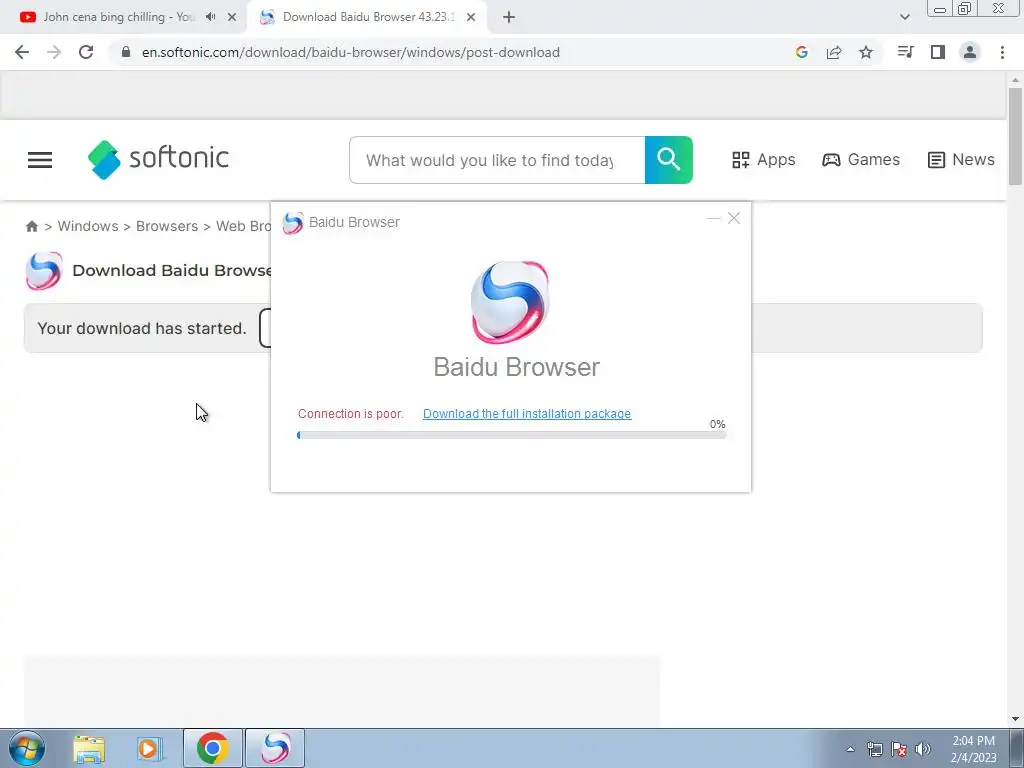Close the John cena bing chilling tab
The image size is (1024, 768).
point(232,18)
